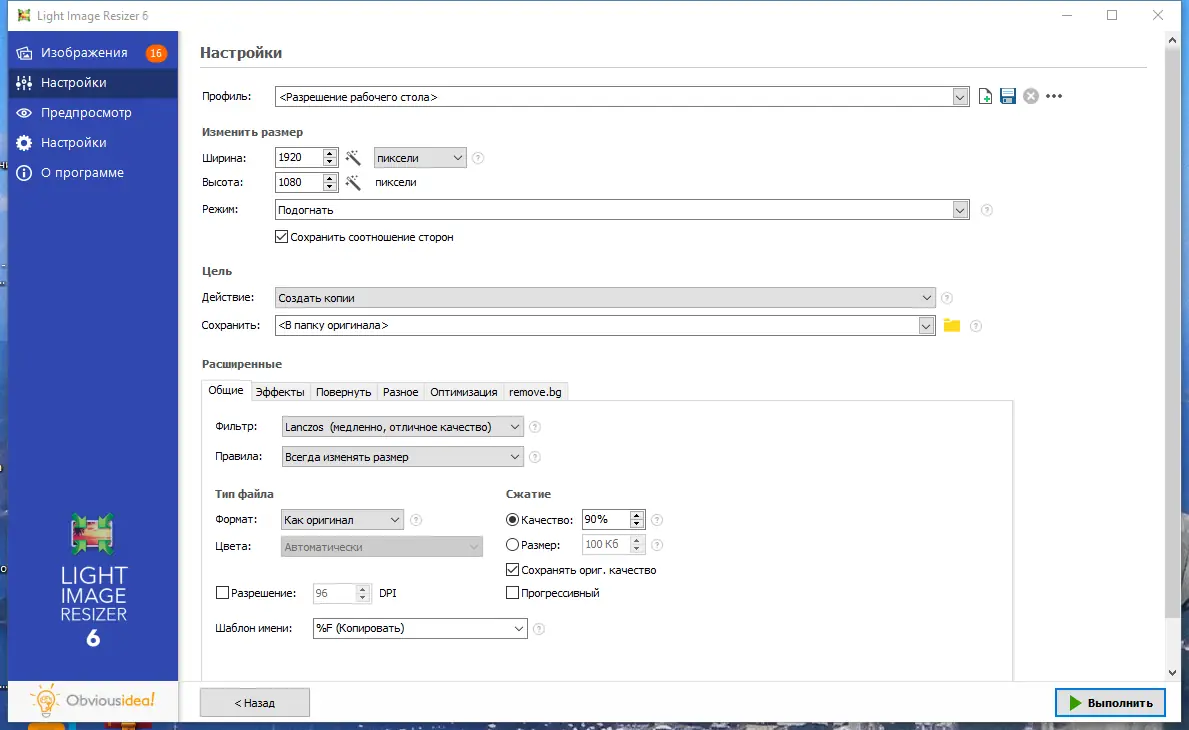Select the Качество radio button
This screenshot has height=730, width=1189.
pyautogui.click(x=513, y=520)
